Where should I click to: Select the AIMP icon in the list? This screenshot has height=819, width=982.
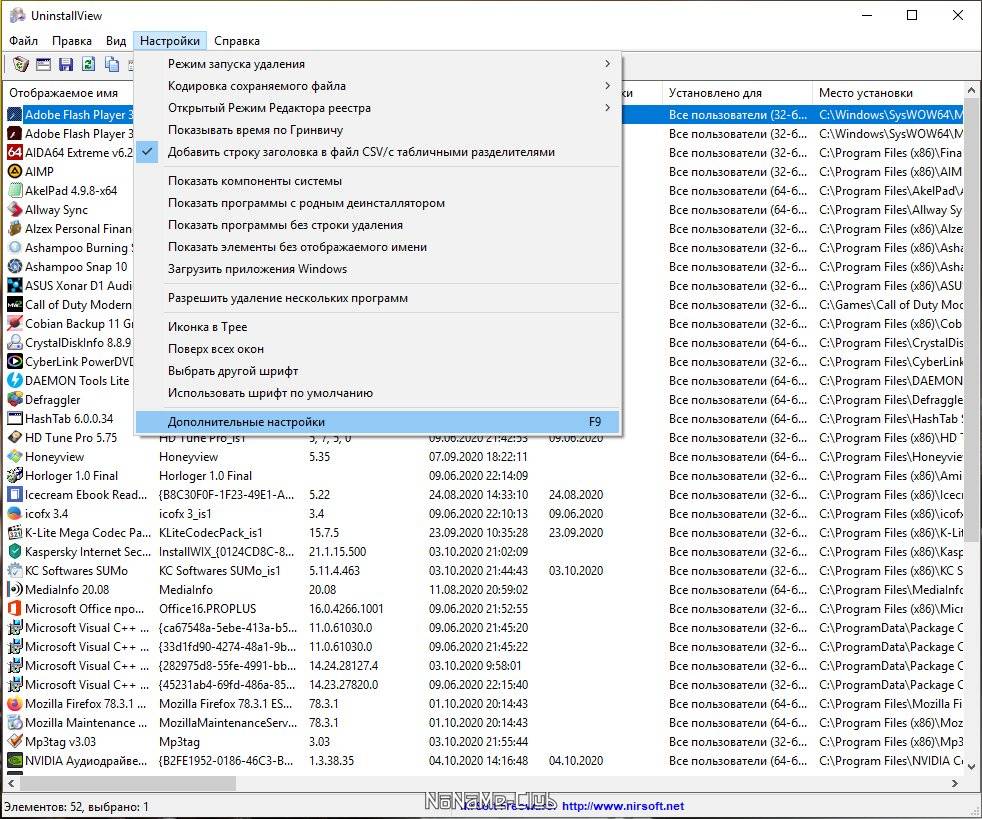click(15, 172)
